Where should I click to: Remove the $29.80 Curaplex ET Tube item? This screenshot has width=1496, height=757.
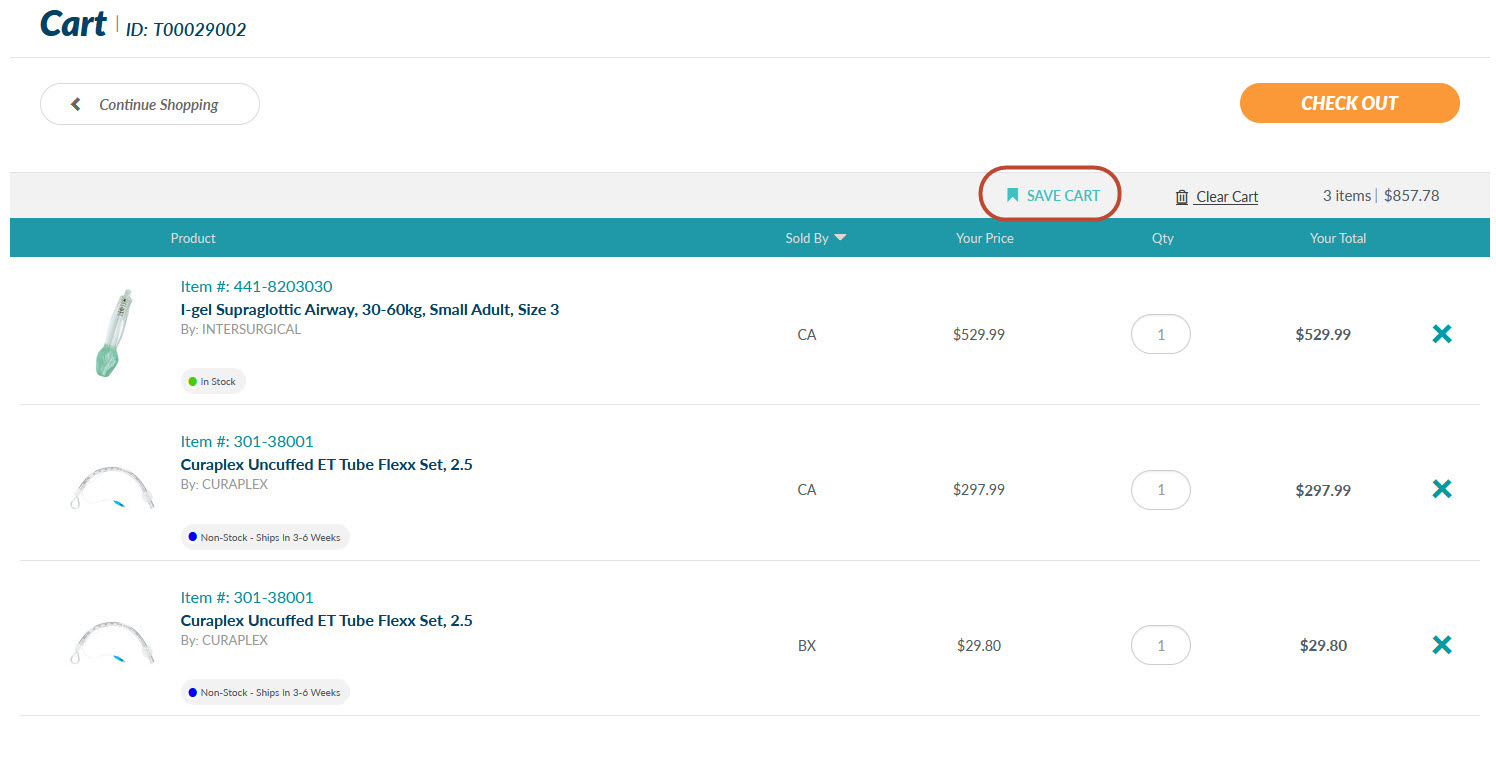tap(1441, 645)
